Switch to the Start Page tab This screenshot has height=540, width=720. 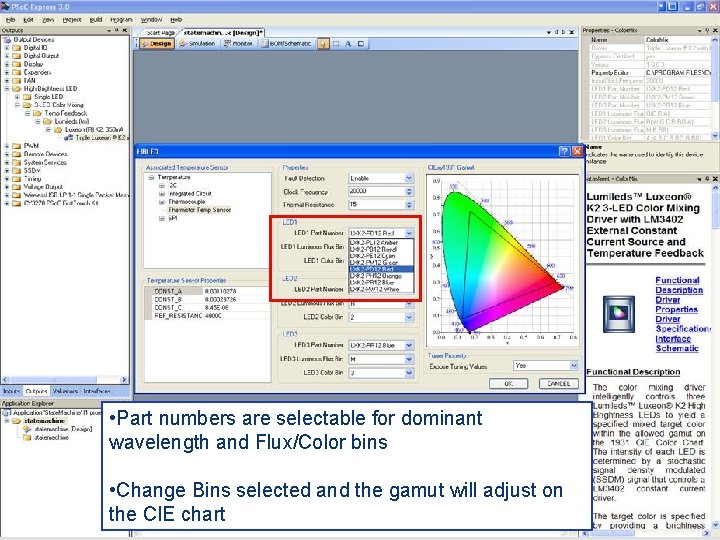159,33
